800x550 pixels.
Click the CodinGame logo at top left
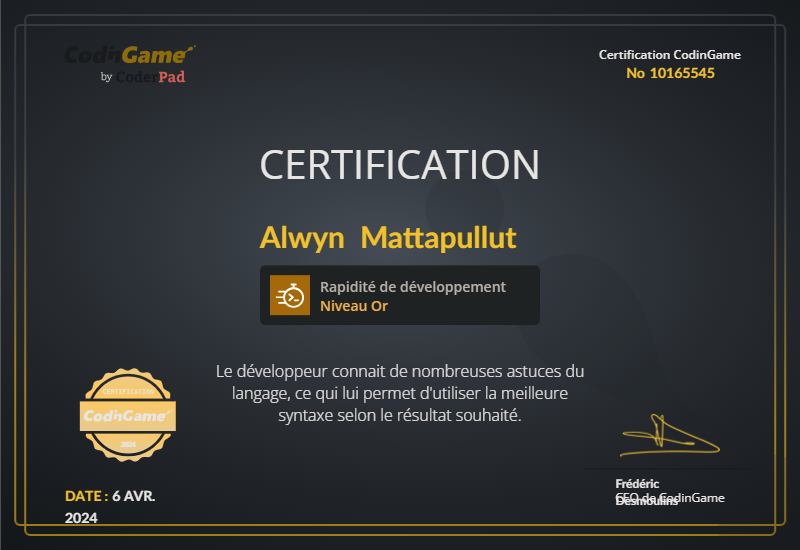(x=129, y=55)
